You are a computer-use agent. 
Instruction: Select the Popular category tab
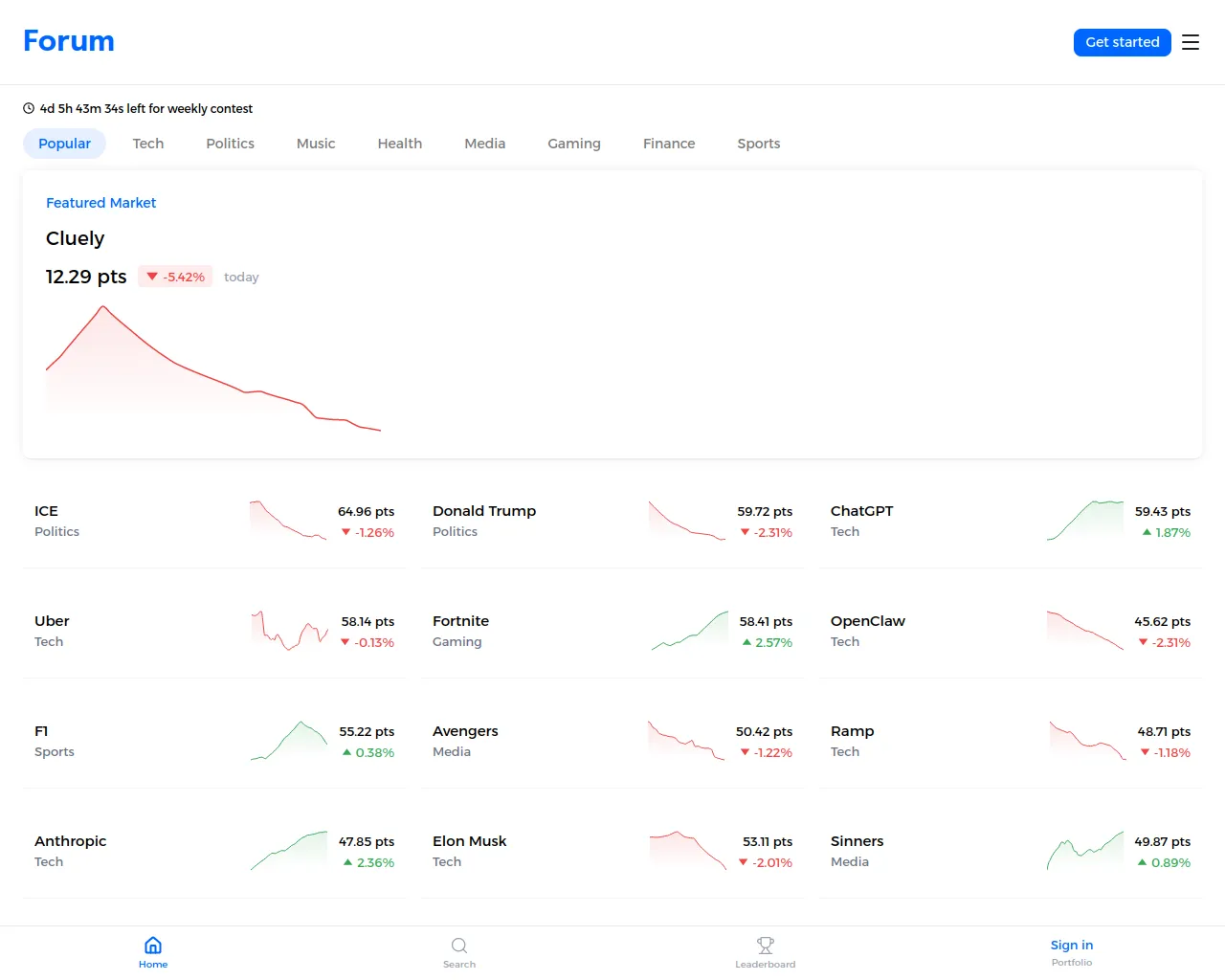click(64, 144)
